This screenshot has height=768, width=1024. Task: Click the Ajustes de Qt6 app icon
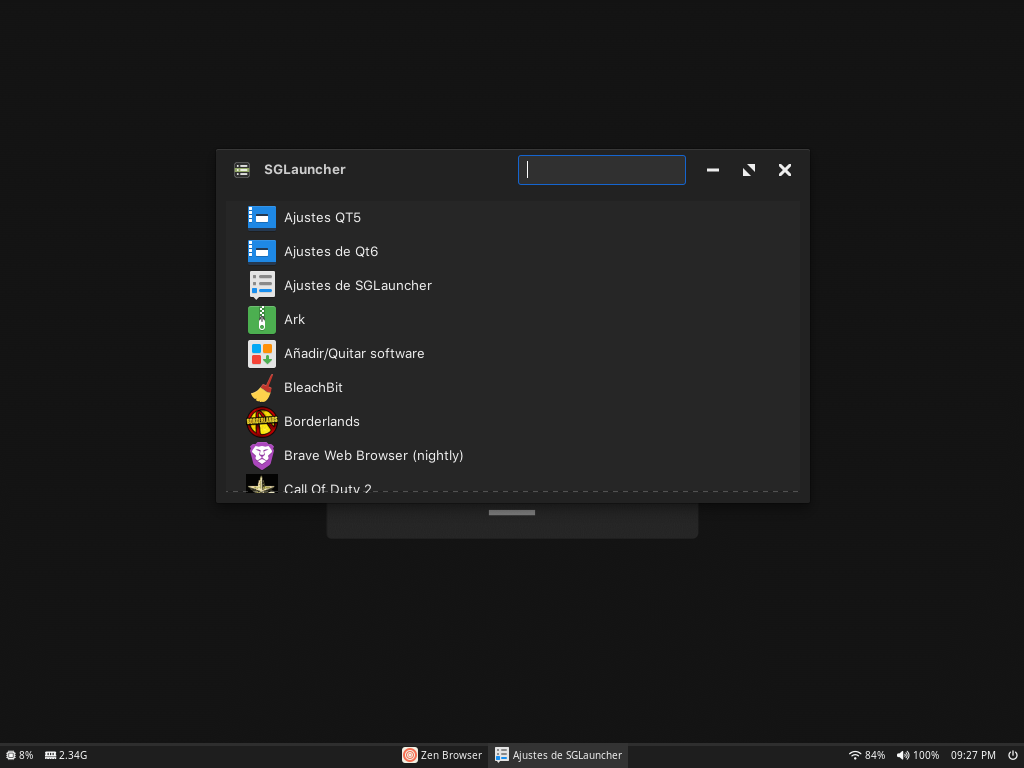pos(262,251)
